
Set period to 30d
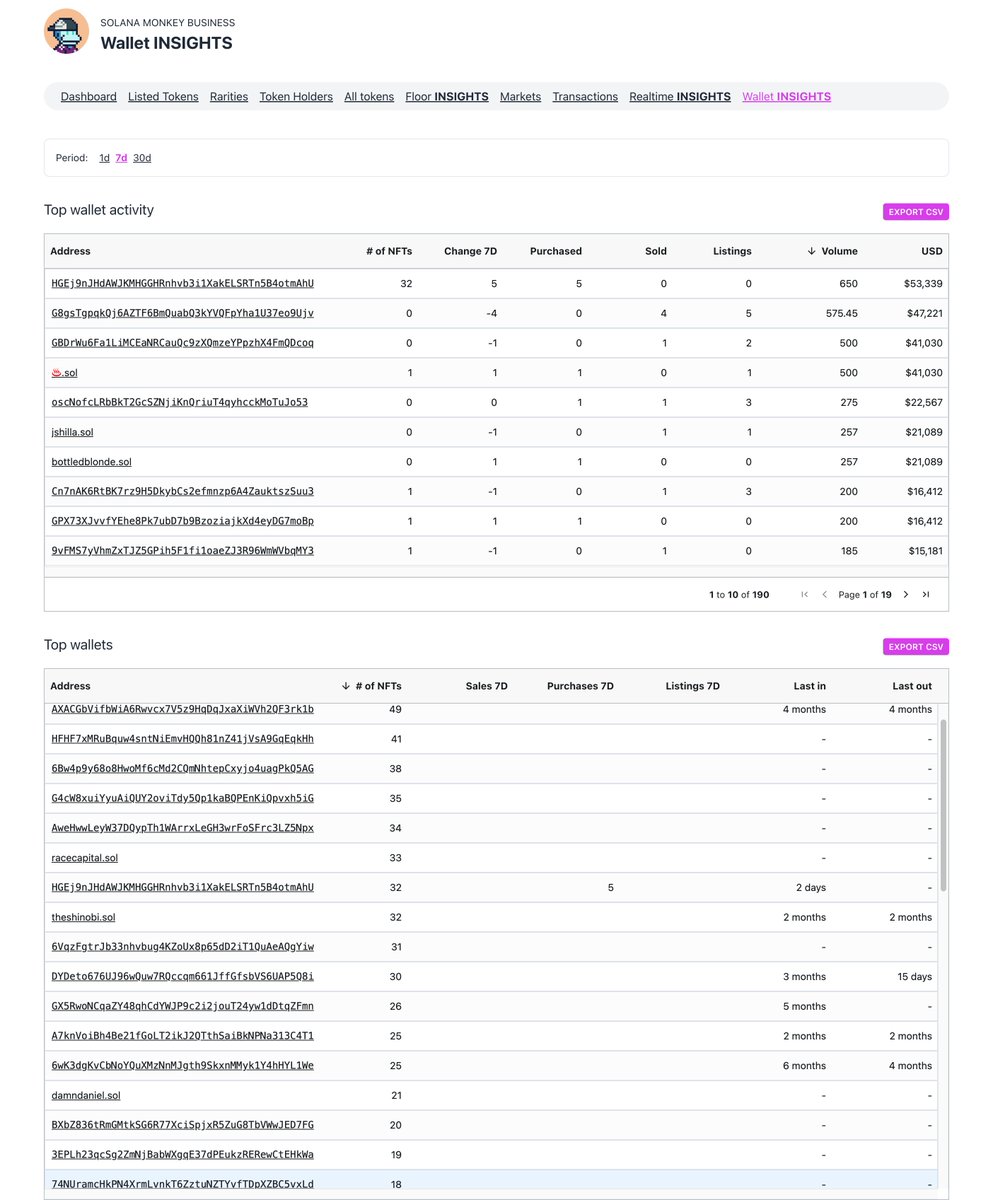(x=142, y=158)
